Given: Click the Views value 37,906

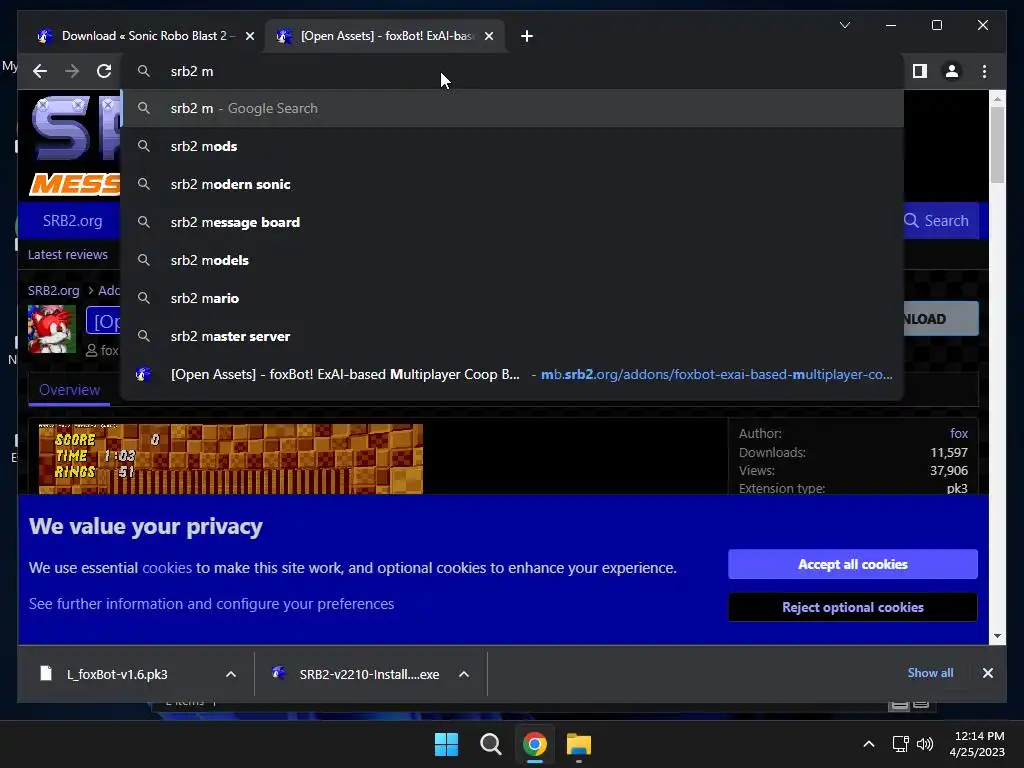Looking at the screenshot, I should (949, 471).
